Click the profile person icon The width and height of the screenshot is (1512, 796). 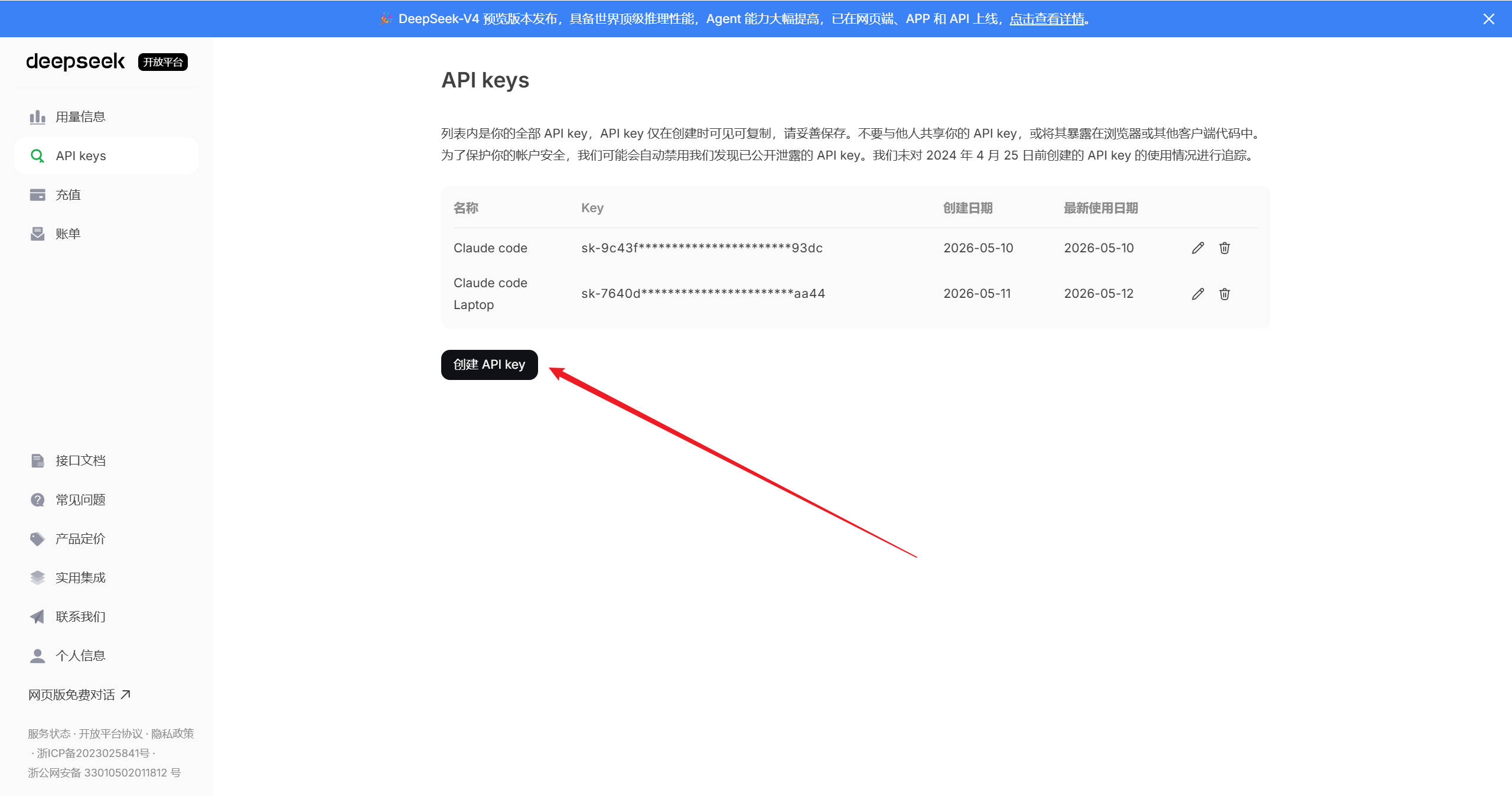tap(37, 656)
